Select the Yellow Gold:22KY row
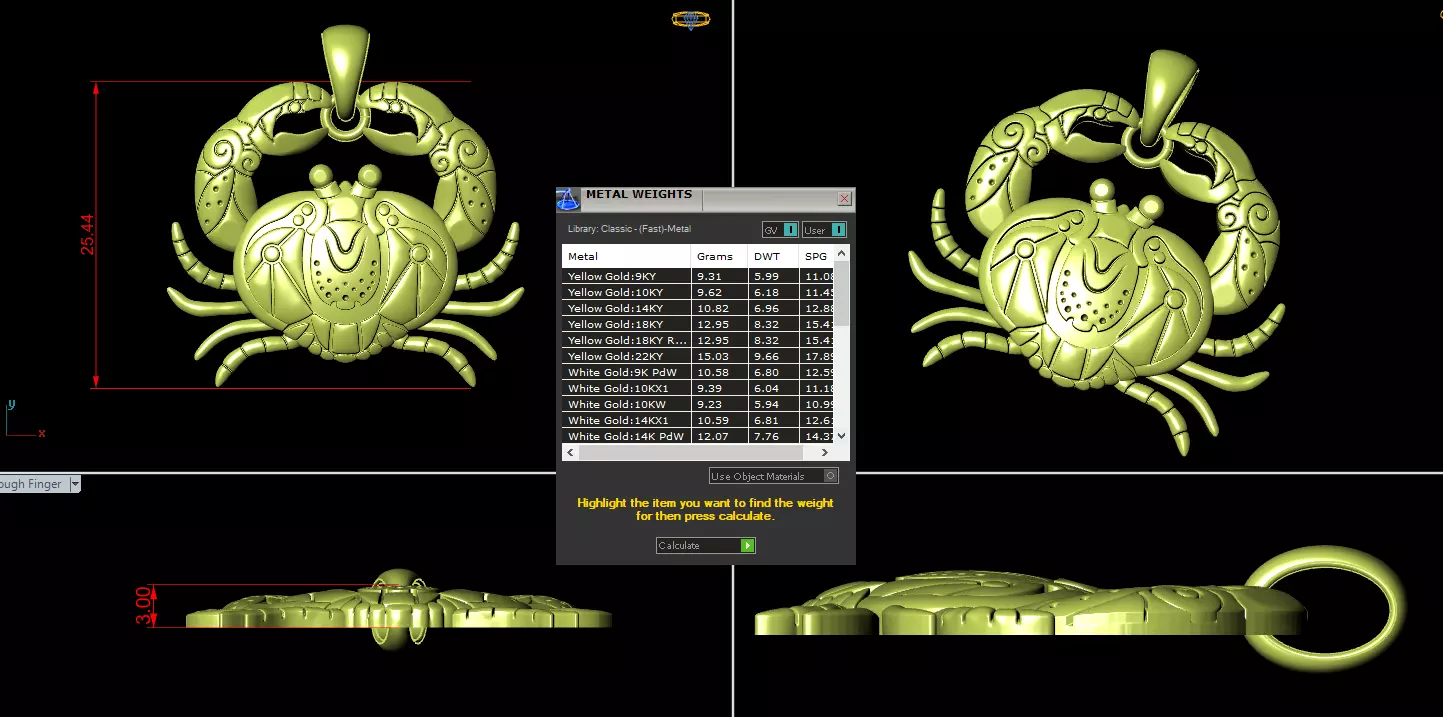 click(699, 356)
